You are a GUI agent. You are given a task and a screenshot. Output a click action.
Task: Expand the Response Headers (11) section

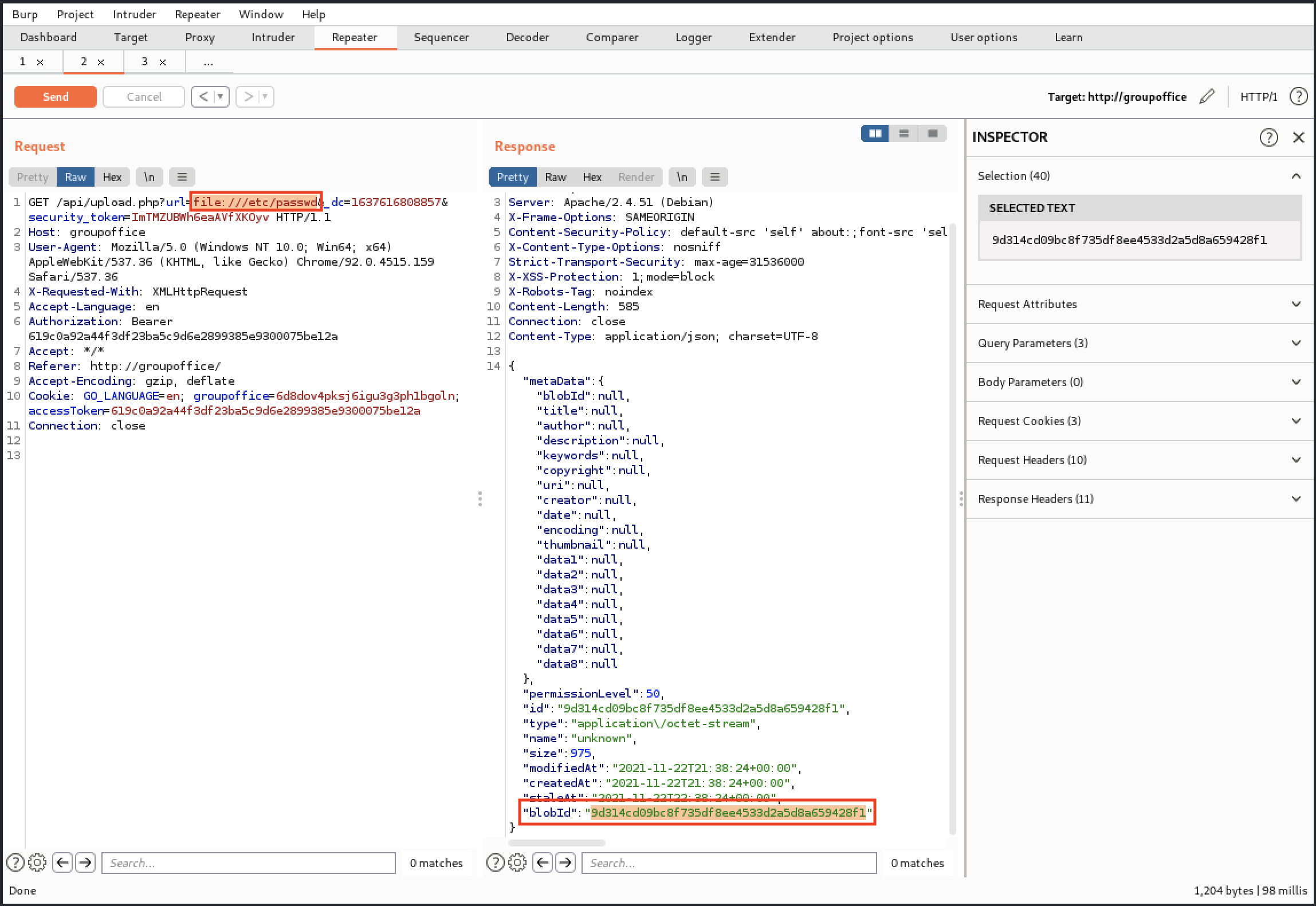tap(1139, 499)
